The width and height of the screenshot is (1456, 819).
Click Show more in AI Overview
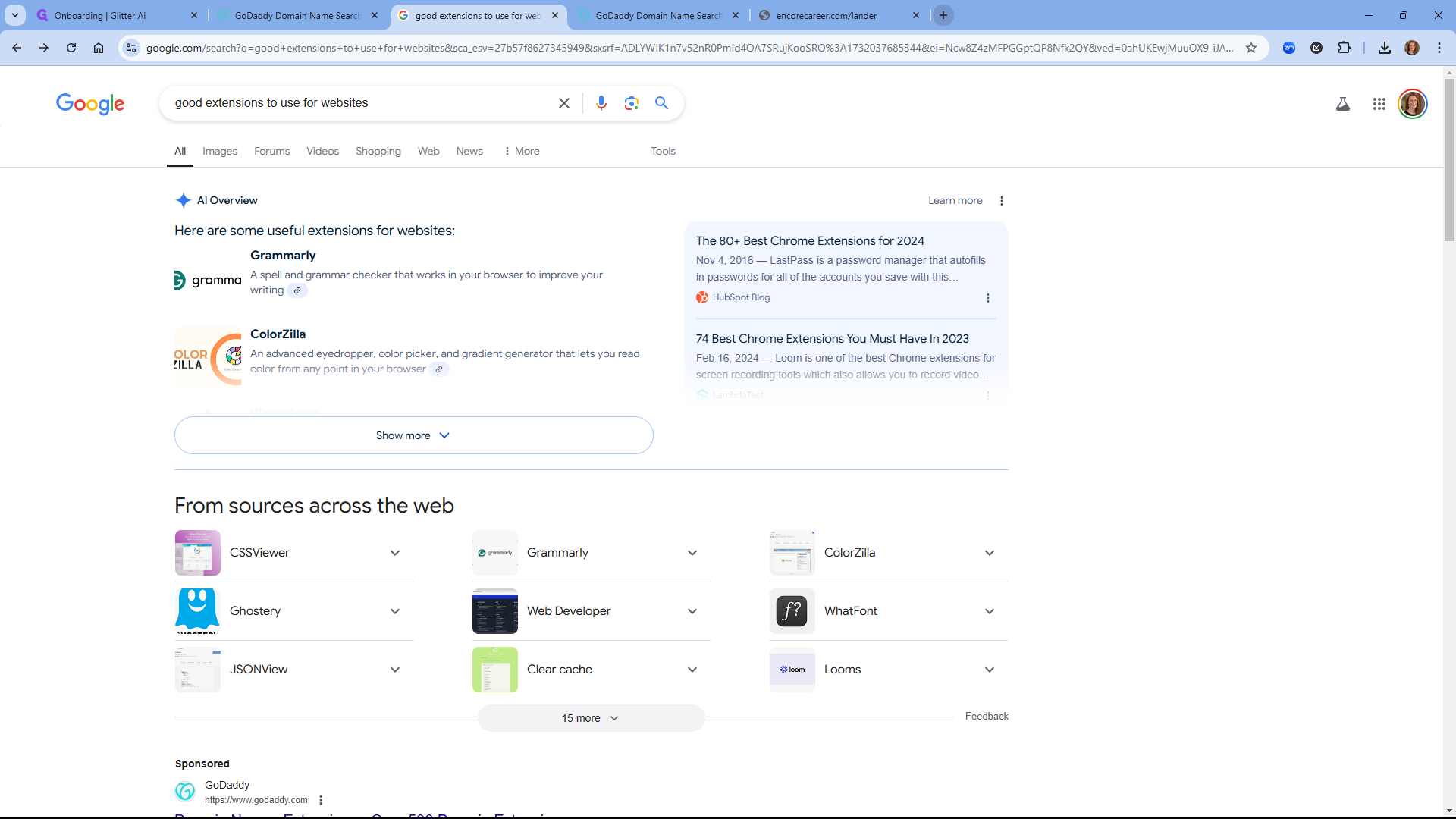coord(413,435)
